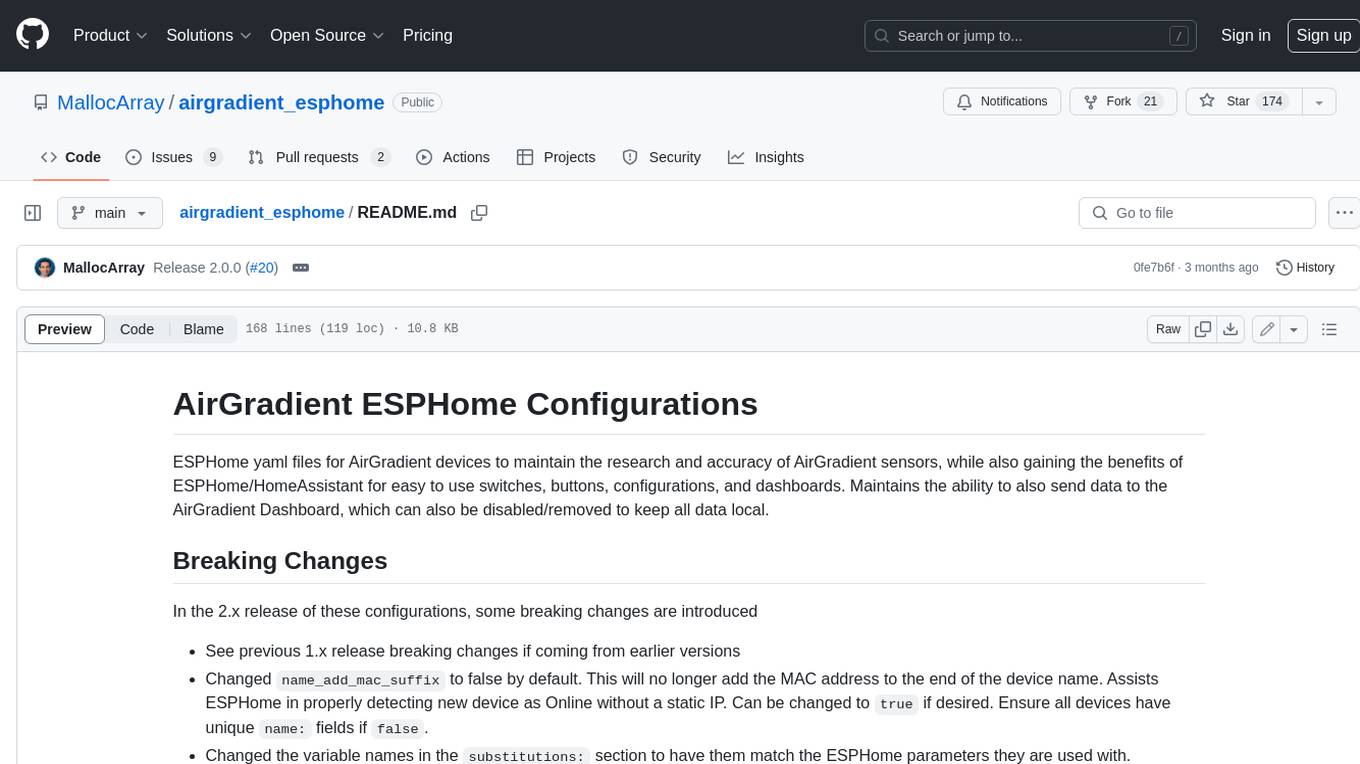Open the pull request #20 link
This screenshot has width=1360, height=764.
[x=261, y=268]
